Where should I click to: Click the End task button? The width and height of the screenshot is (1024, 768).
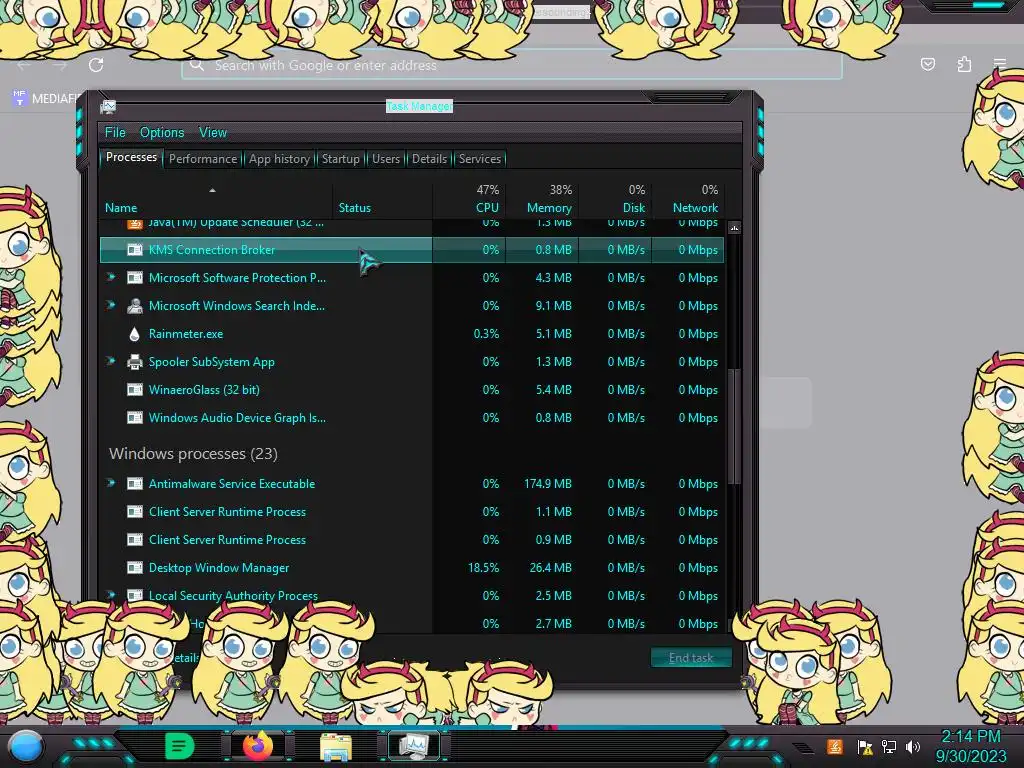(x=691, y=658)
